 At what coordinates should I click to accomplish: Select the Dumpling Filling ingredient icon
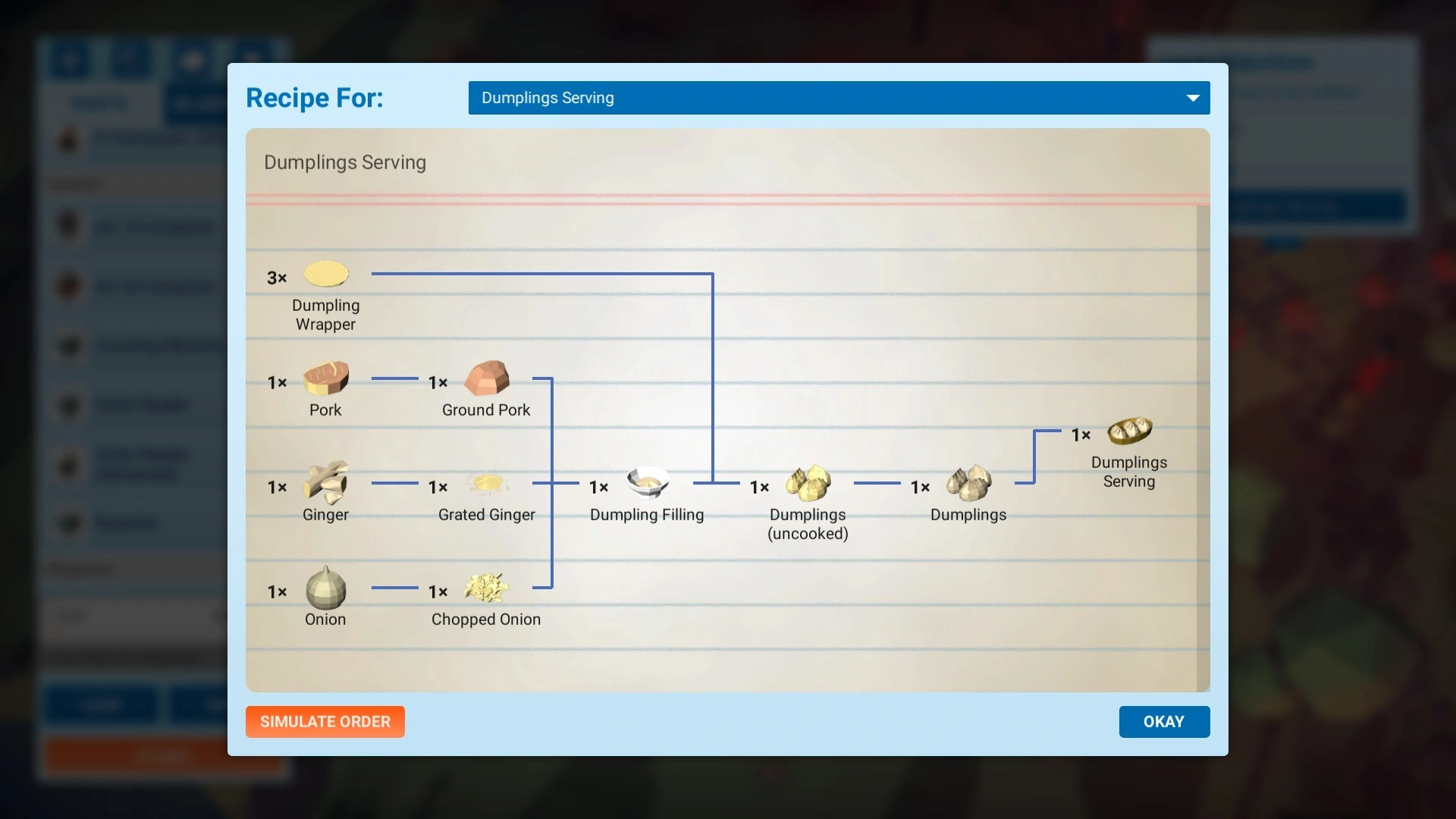(x=647, y=483)
